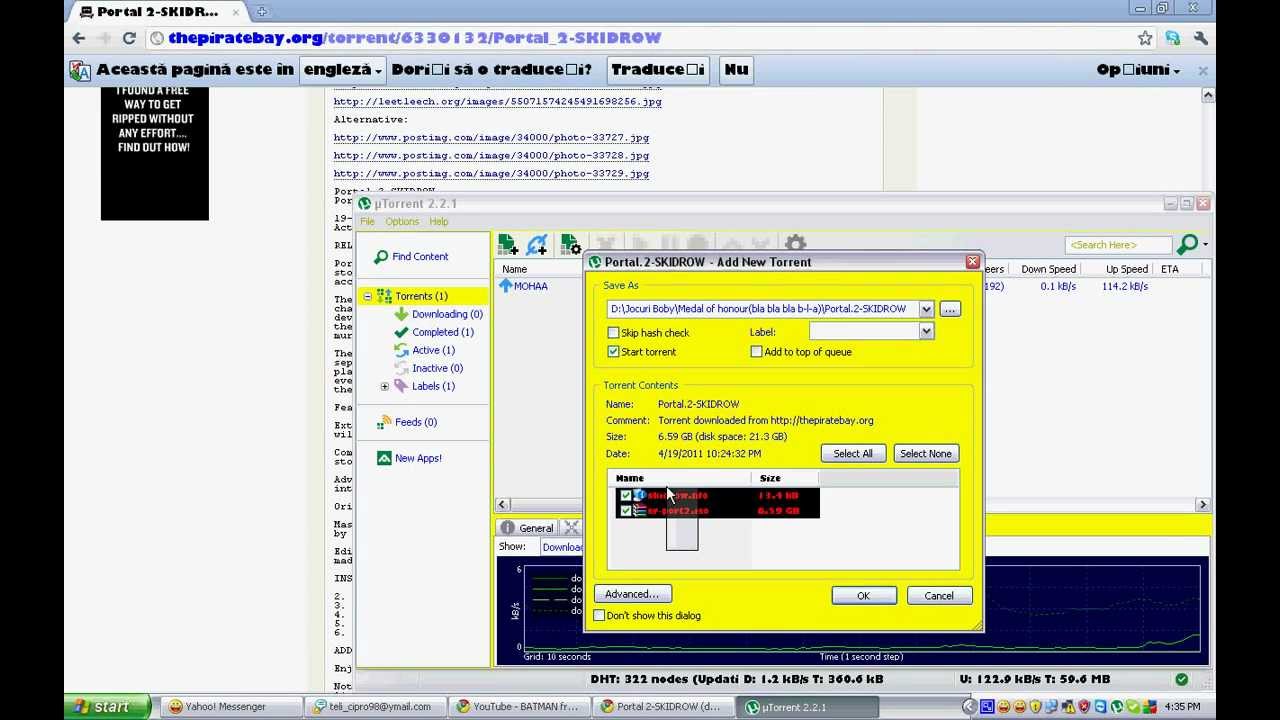Click Create New Torrent toolbar icon
This screenshot has width=1280, height=720.
click(571, 244)
